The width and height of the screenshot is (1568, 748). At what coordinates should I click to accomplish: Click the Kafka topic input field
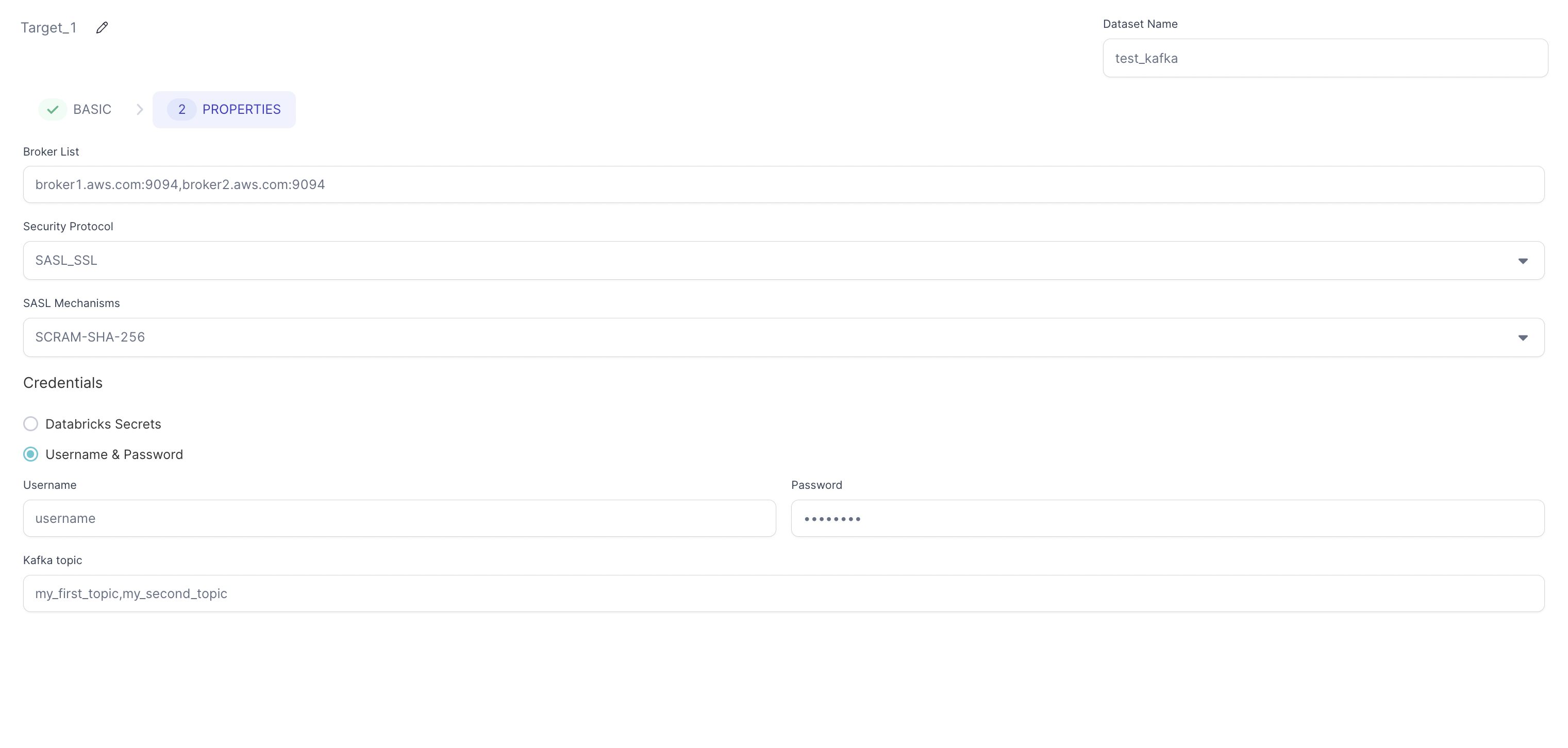point(783,593)
